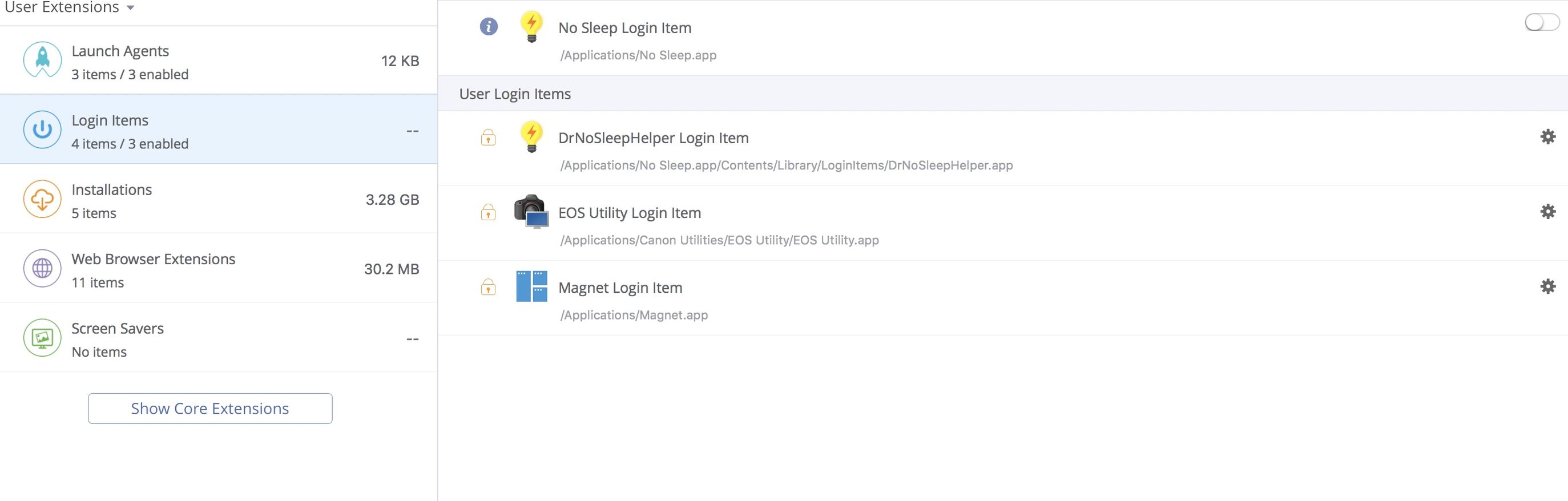Open gear settings for EOS Utility Login Item

1548,211
